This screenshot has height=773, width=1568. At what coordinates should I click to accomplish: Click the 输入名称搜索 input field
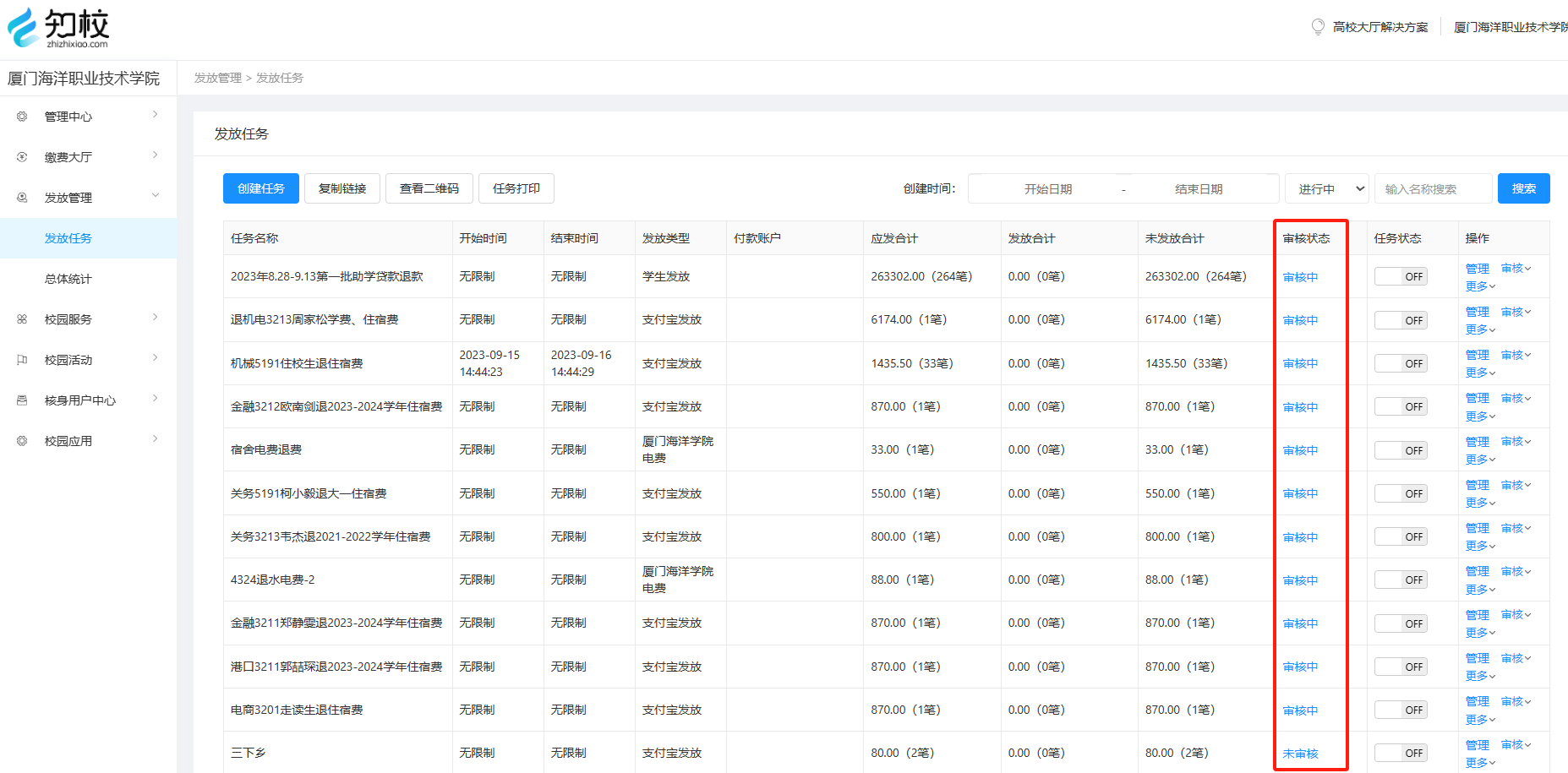pos(1433,189)
